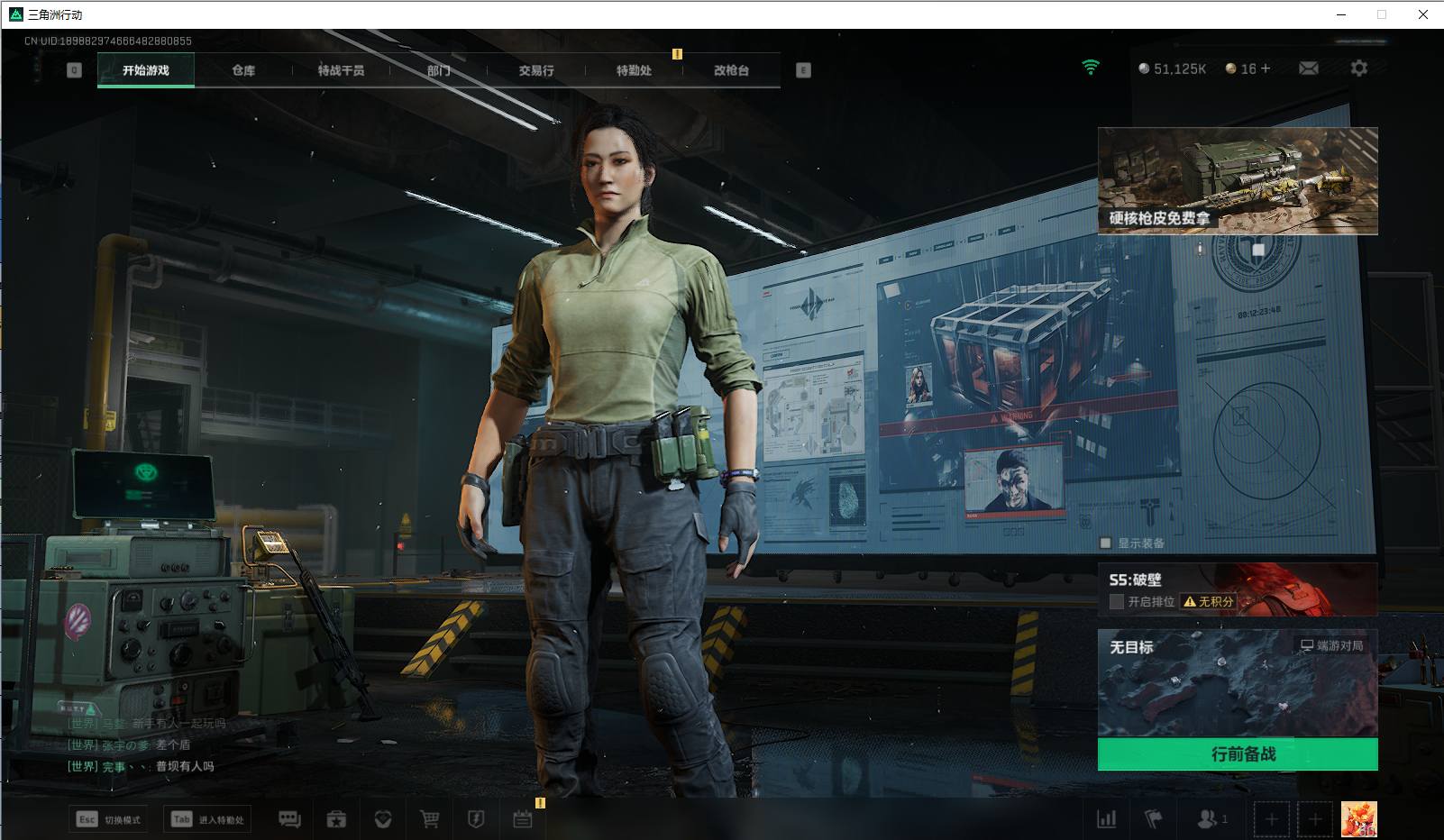Add currency via the 16 + balance
The height and width of the screenshot is (840, 1444).
pyautogui.click(x=1248, y=68)
